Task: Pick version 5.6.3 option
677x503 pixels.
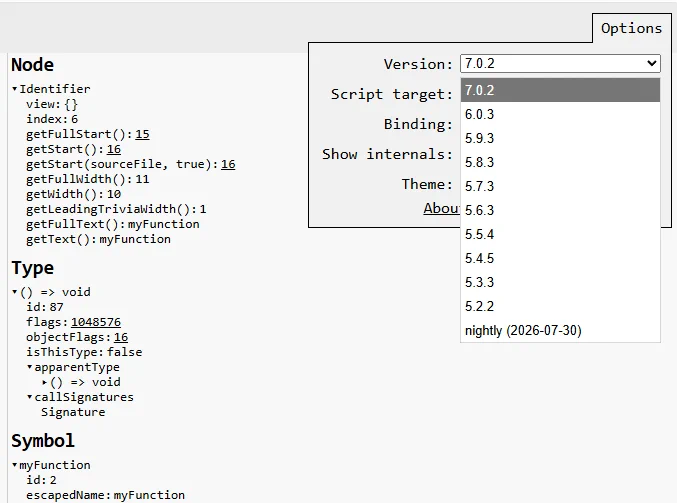Action: pyautogui.click(x=560, y=210)
